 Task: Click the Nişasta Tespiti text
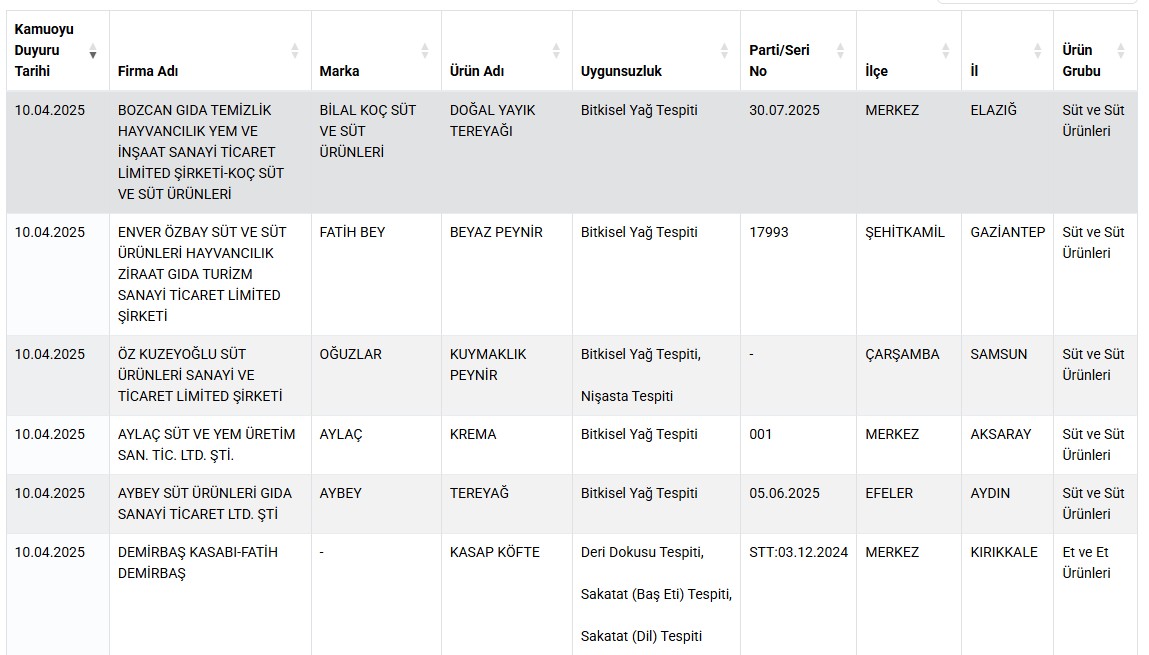pos(627,396)
